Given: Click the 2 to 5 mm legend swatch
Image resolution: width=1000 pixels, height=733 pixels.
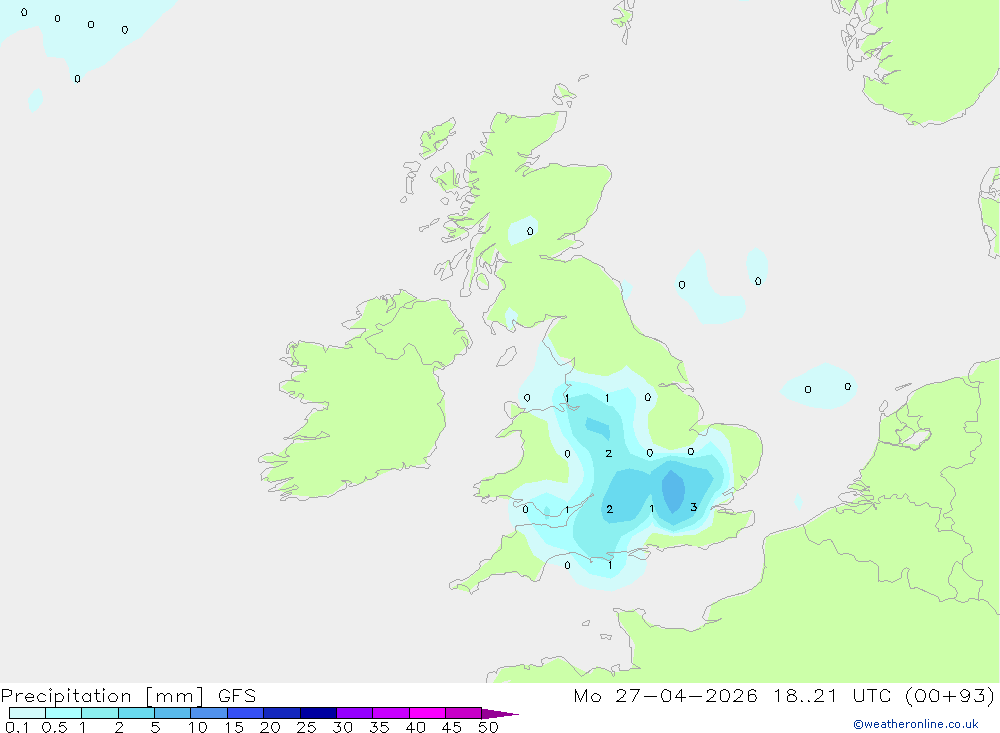Looking at the screenshot, I should point(136,713).
